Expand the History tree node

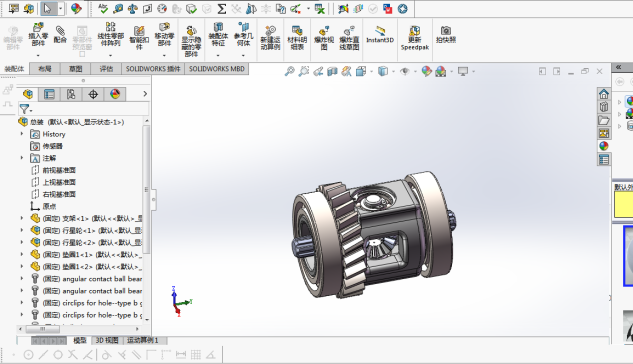[x=22, y=134]
